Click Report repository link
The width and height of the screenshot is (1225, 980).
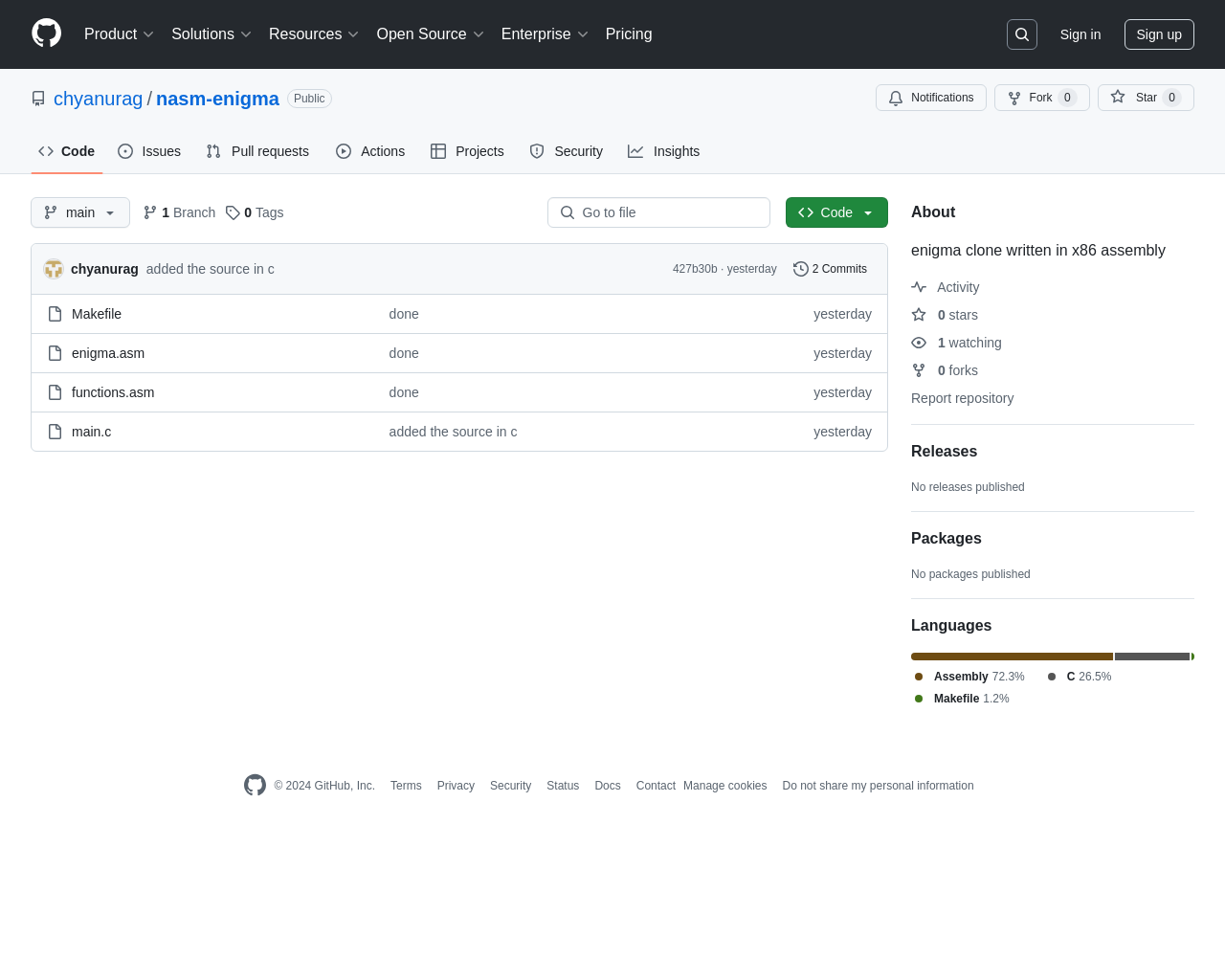coord(962,398)
